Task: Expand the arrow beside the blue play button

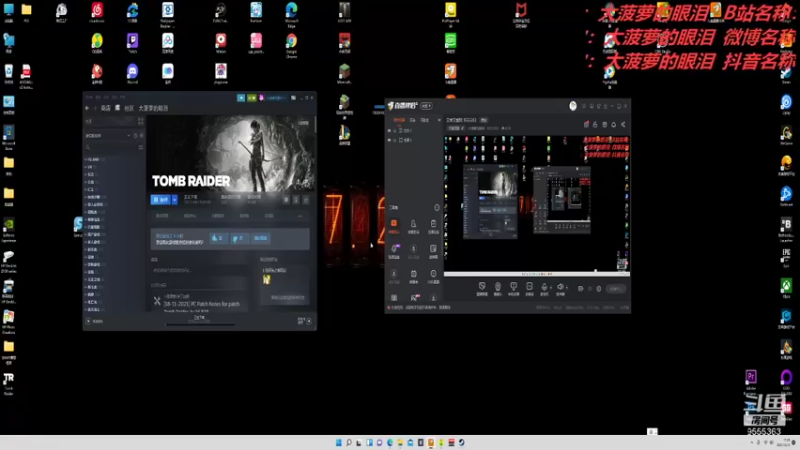Action: point(174,199)
